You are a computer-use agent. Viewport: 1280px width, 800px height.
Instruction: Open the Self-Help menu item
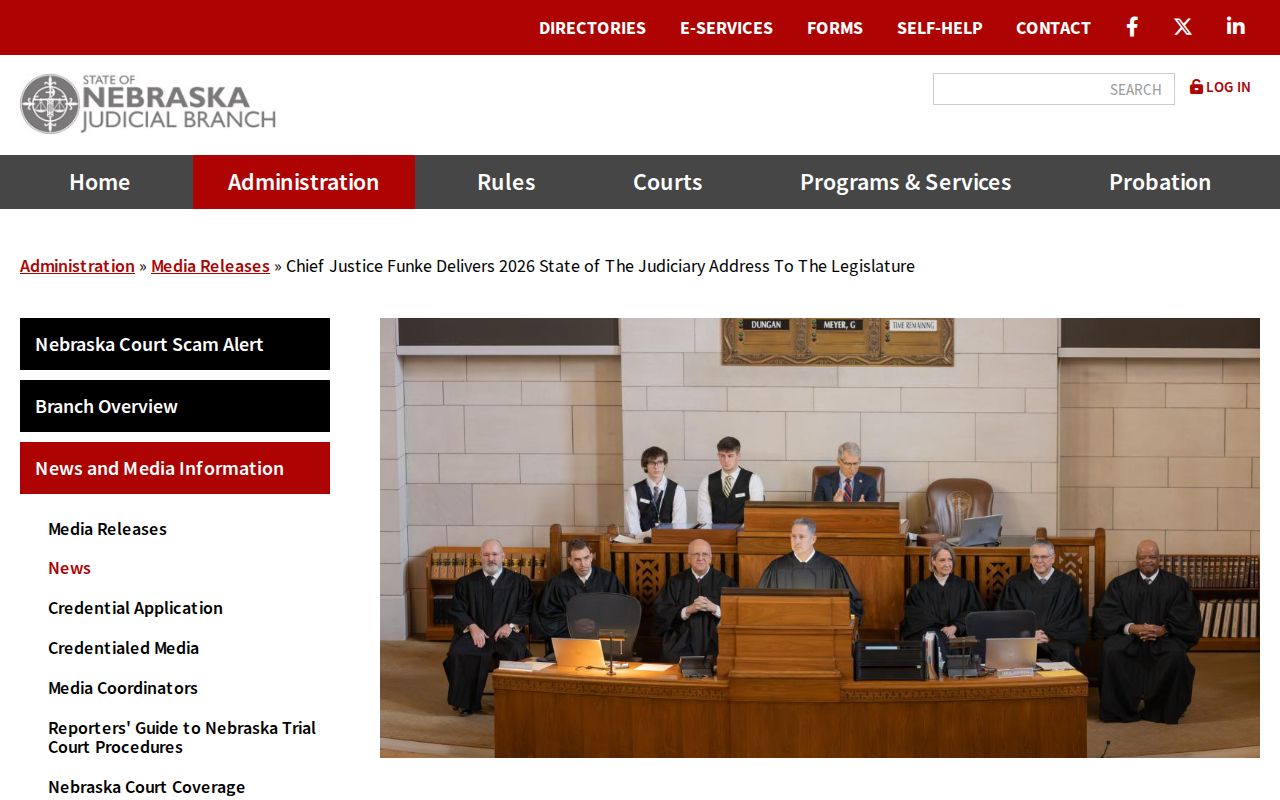click(x=940, y=28)
